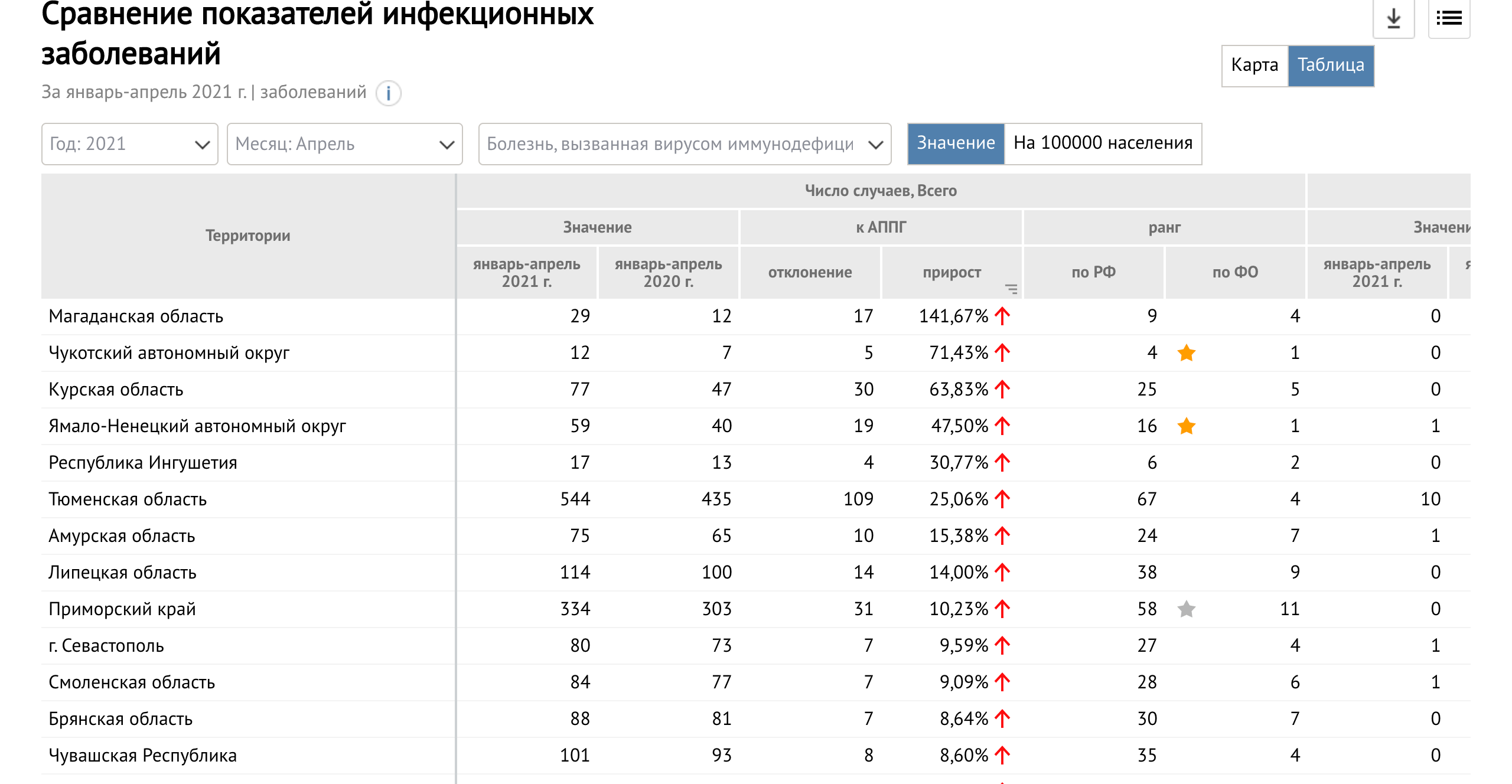
Task: Click the download icon button
Action: [1393, 18]
